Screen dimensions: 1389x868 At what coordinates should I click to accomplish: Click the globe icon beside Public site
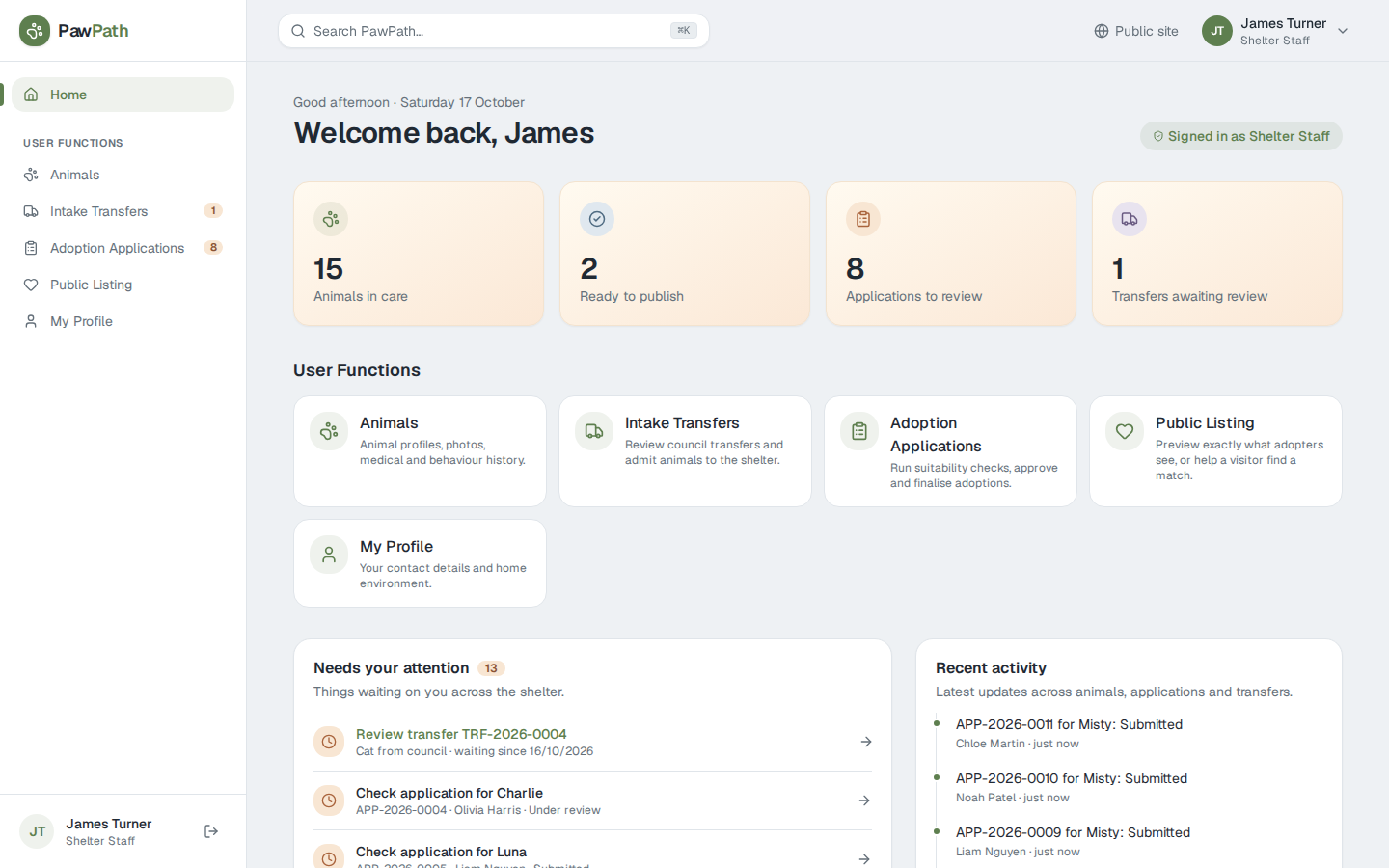[1102, 31]
